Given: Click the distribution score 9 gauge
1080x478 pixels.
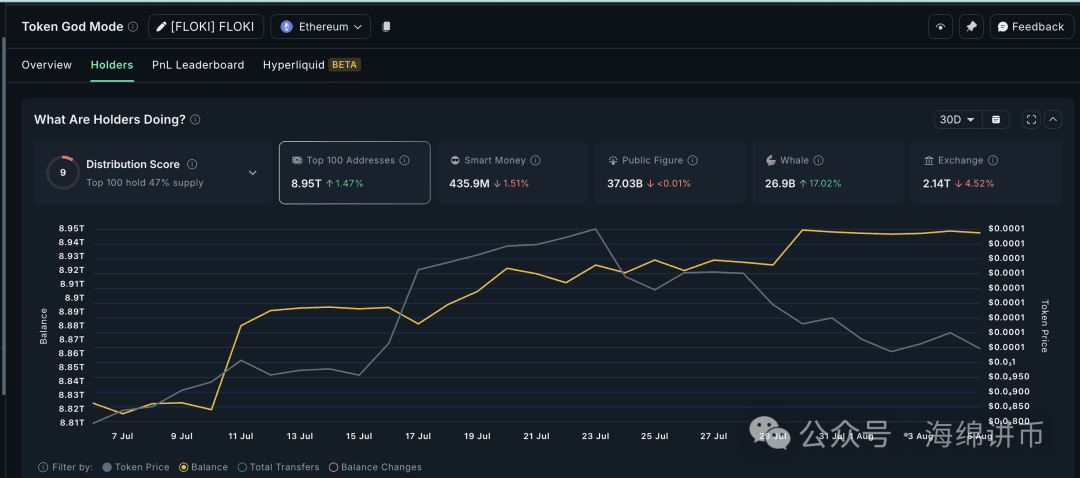Looking at the screenshot, I should 63,173.
